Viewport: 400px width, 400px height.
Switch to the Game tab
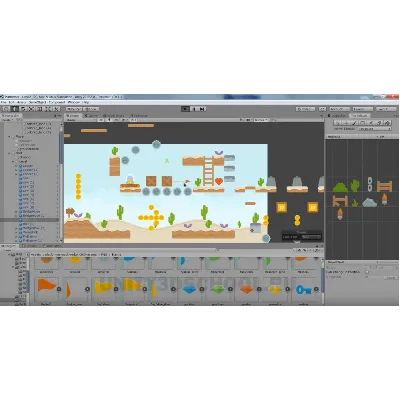point(91,116)
